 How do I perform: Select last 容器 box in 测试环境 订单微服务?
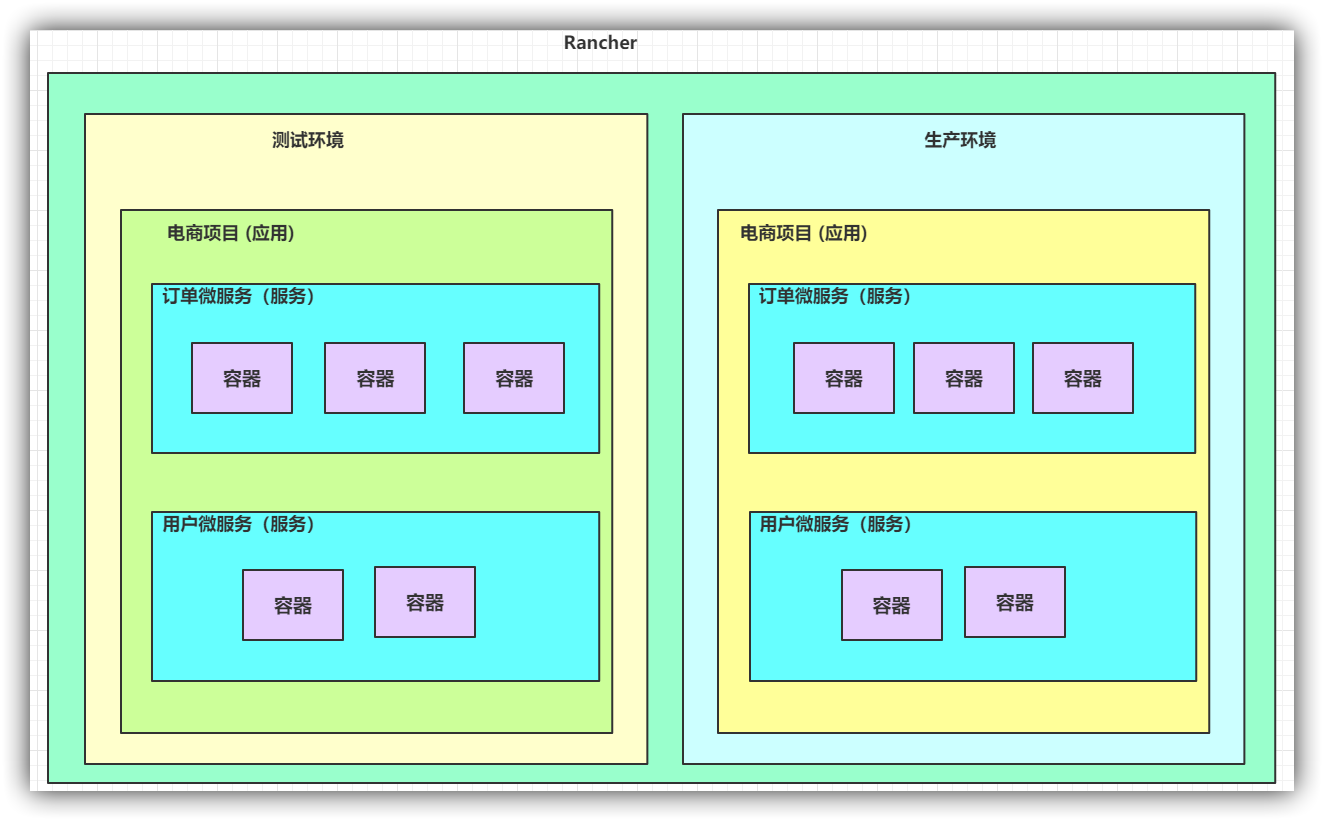pos(514,378)
